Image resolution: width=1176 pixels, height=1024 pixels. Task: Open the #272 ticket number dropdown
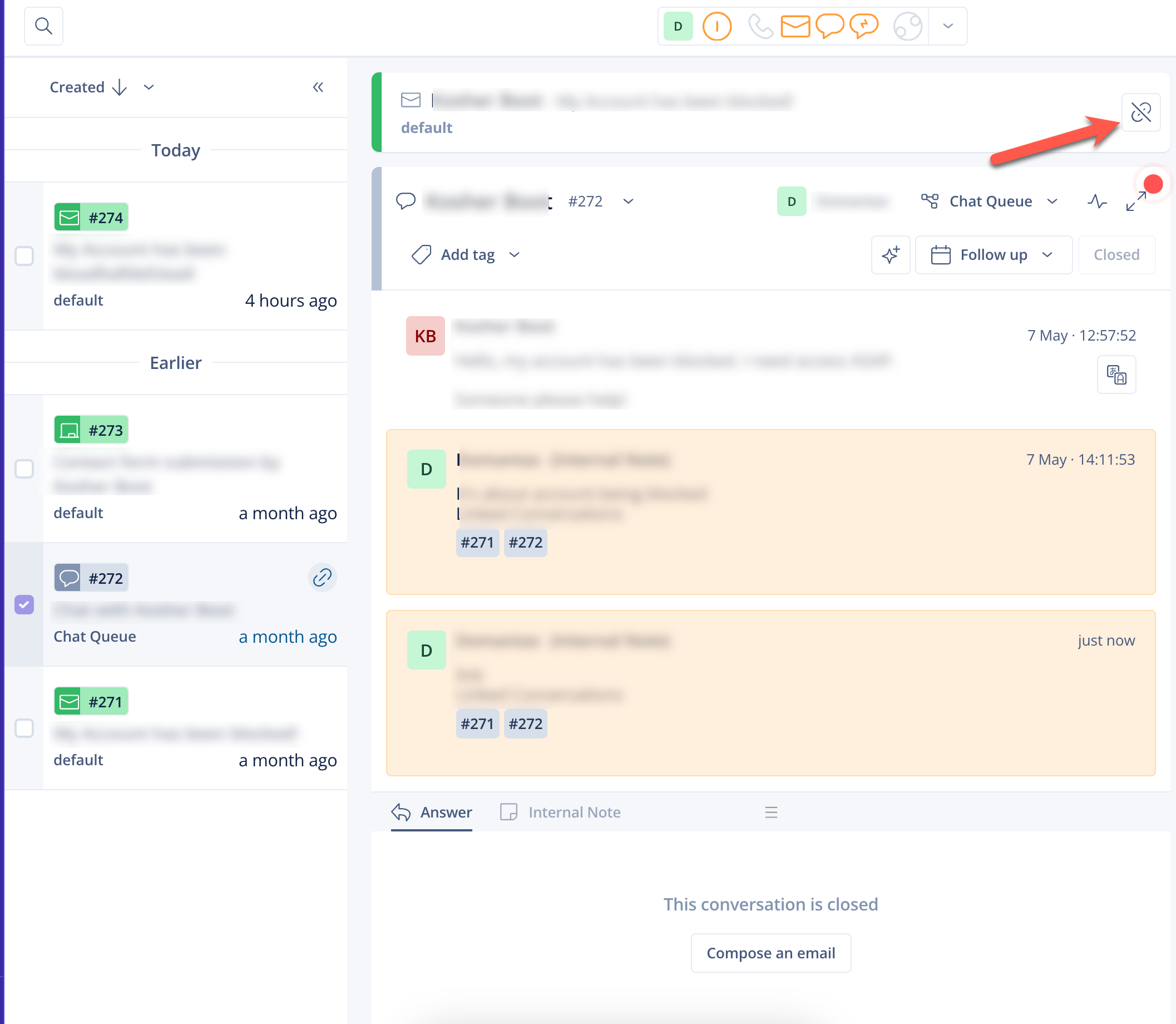pyautogui.click(x=627, y=201)
